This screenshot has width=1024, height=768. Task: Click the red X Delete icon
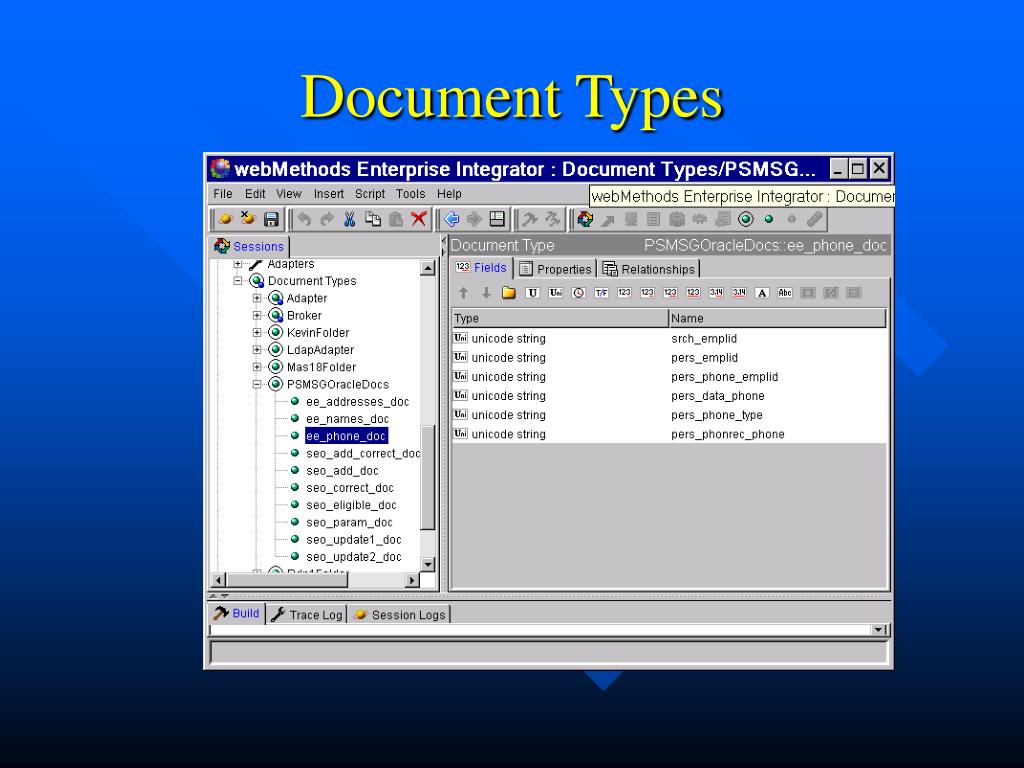click(419, 219)
